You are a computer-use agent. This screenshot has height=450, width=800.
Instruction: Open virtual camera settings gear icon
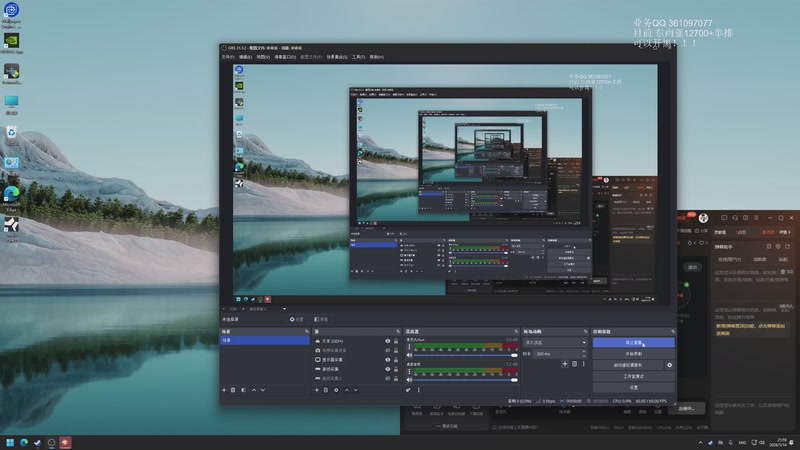[x=669, y=365]
